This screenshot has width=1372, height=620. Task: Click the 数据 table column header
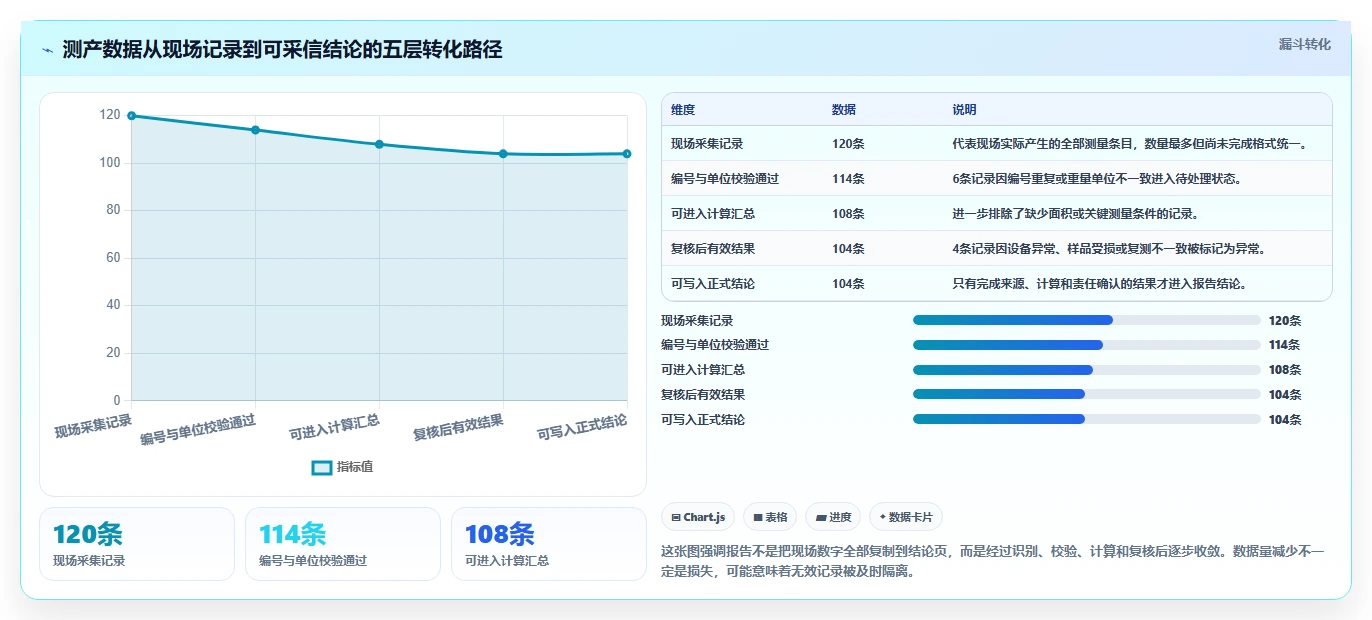coord(844,110)
